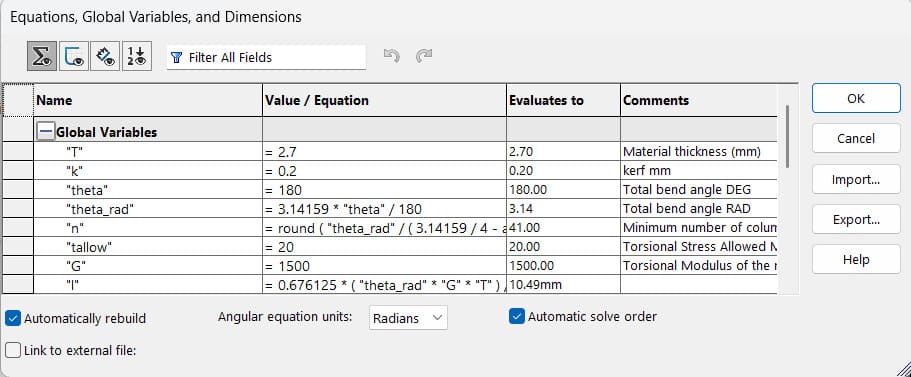This screenshot has height=377, width=911.
Task: Open the Help button
Action: tap(856, 259)
